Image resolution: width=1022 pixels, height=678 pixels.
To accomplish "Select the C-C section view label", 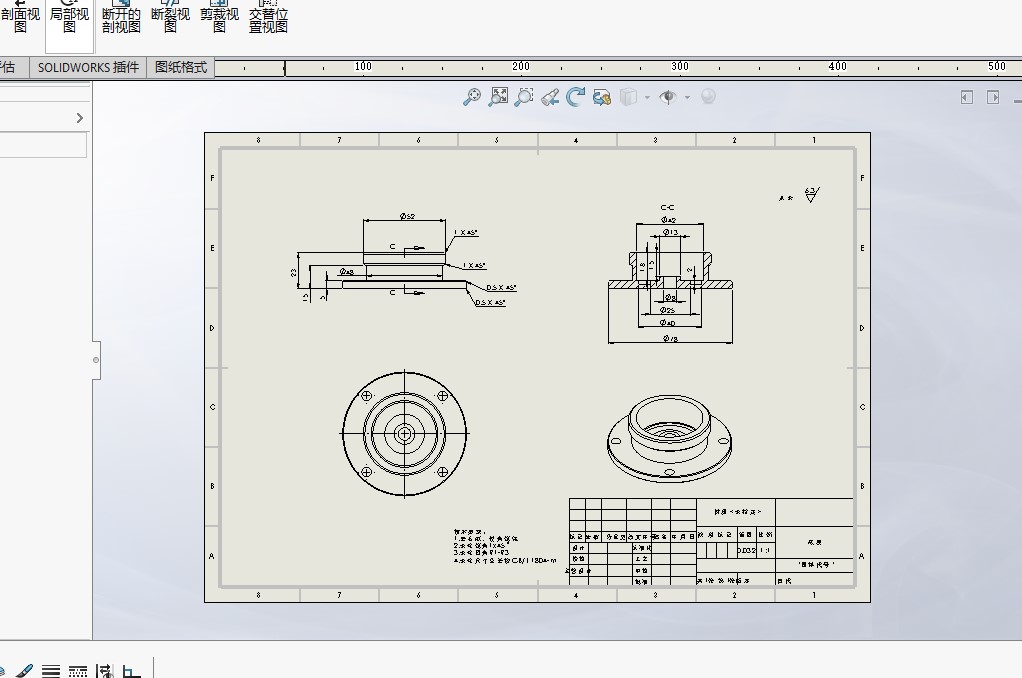I will tap(667, 207).
